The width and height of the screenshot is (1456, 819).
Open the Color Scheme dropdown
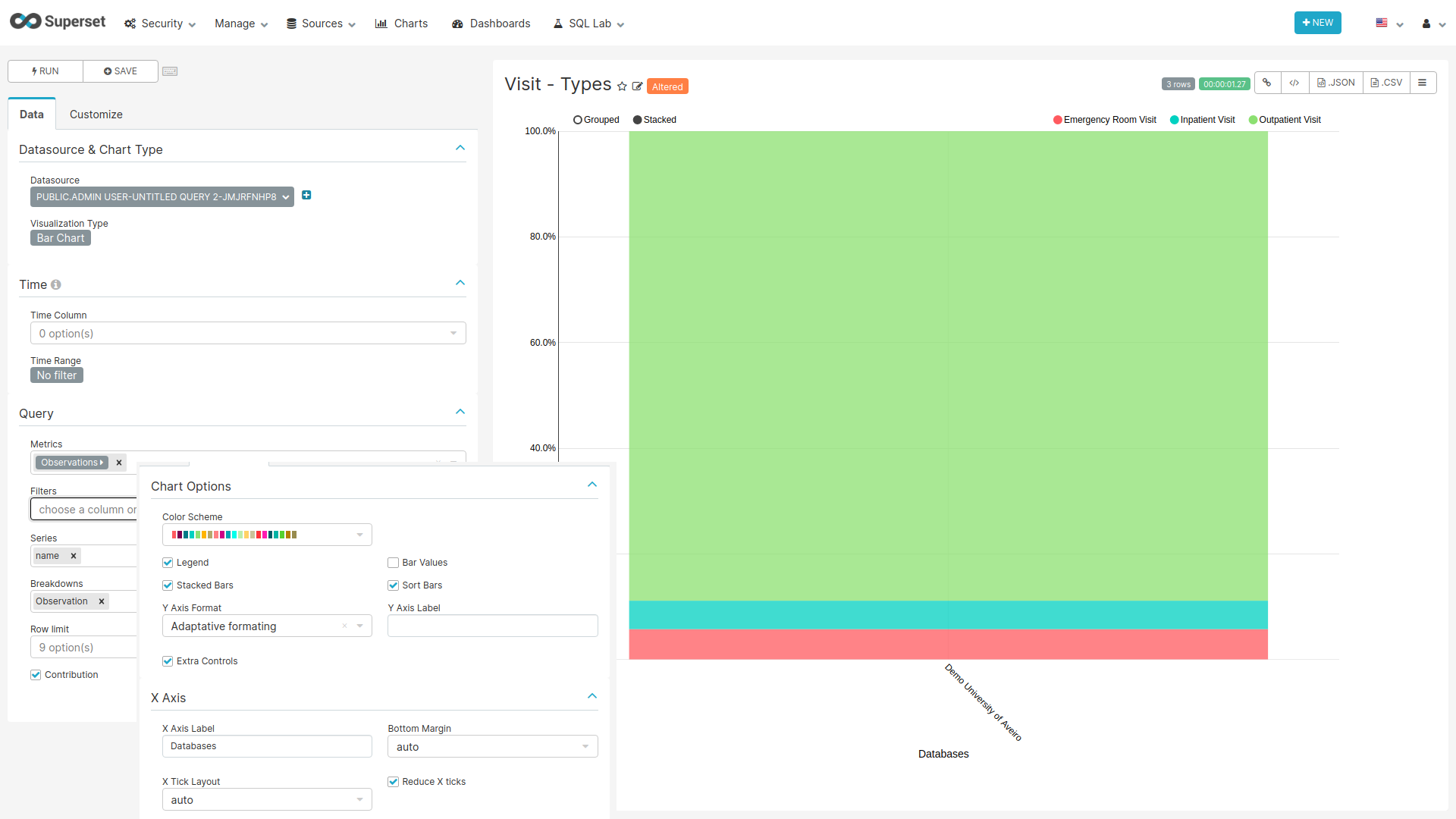pyautogui.click(x=267, y=535)
